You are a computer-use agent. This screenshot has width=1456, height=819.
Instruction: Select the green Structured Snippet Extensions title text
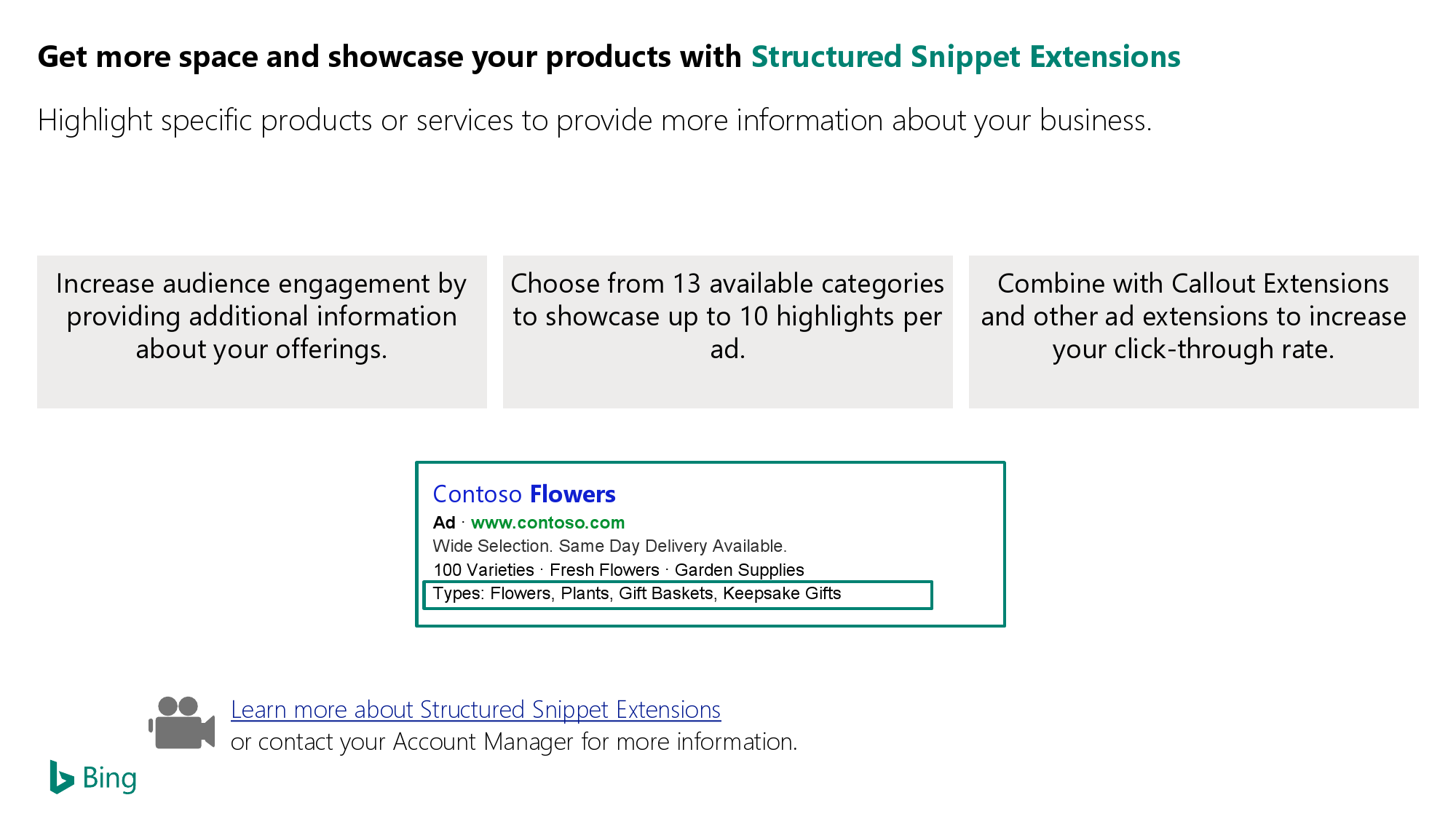(965, 57)
